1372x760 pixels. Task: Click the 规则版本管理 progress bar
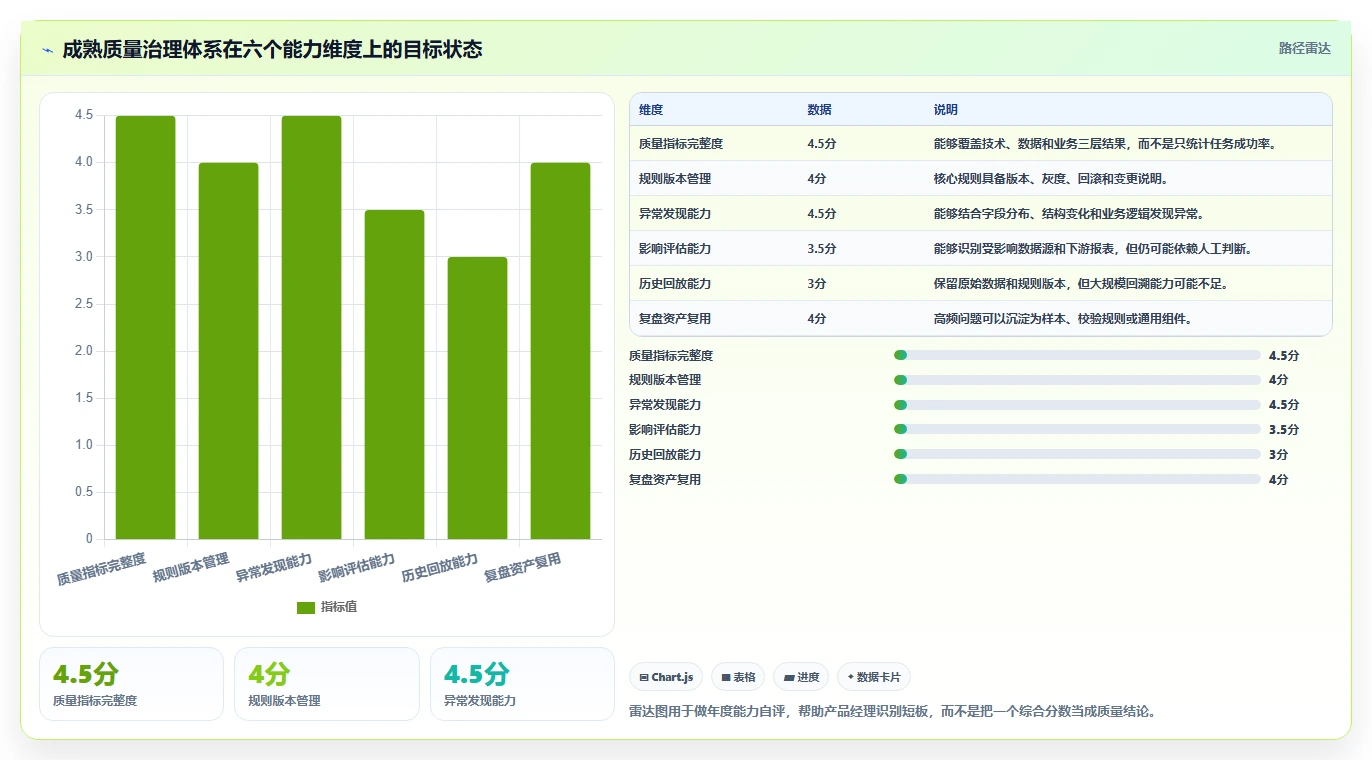(1077, 380)
